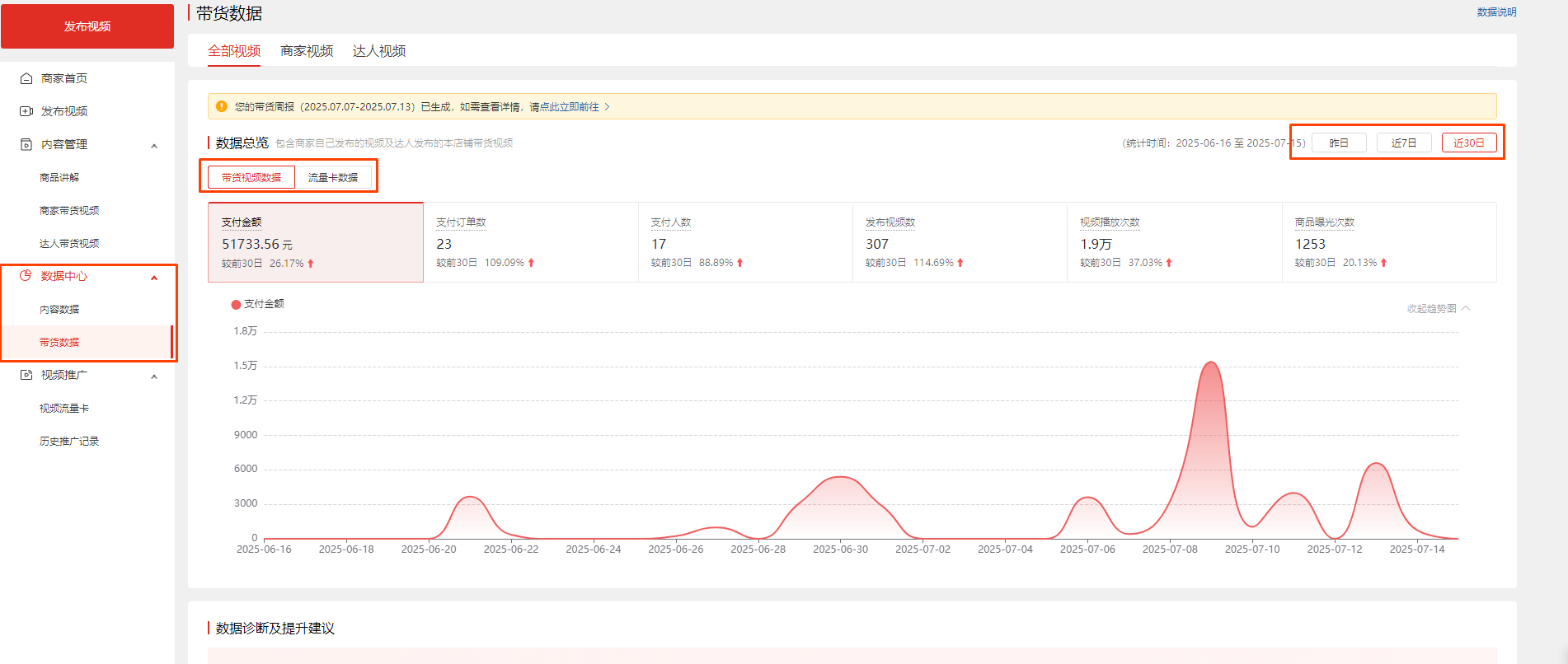Click the 发布视频 sidebar video icon
The width and height of the screenshot is (1568, 664).
tap(26, 111)
